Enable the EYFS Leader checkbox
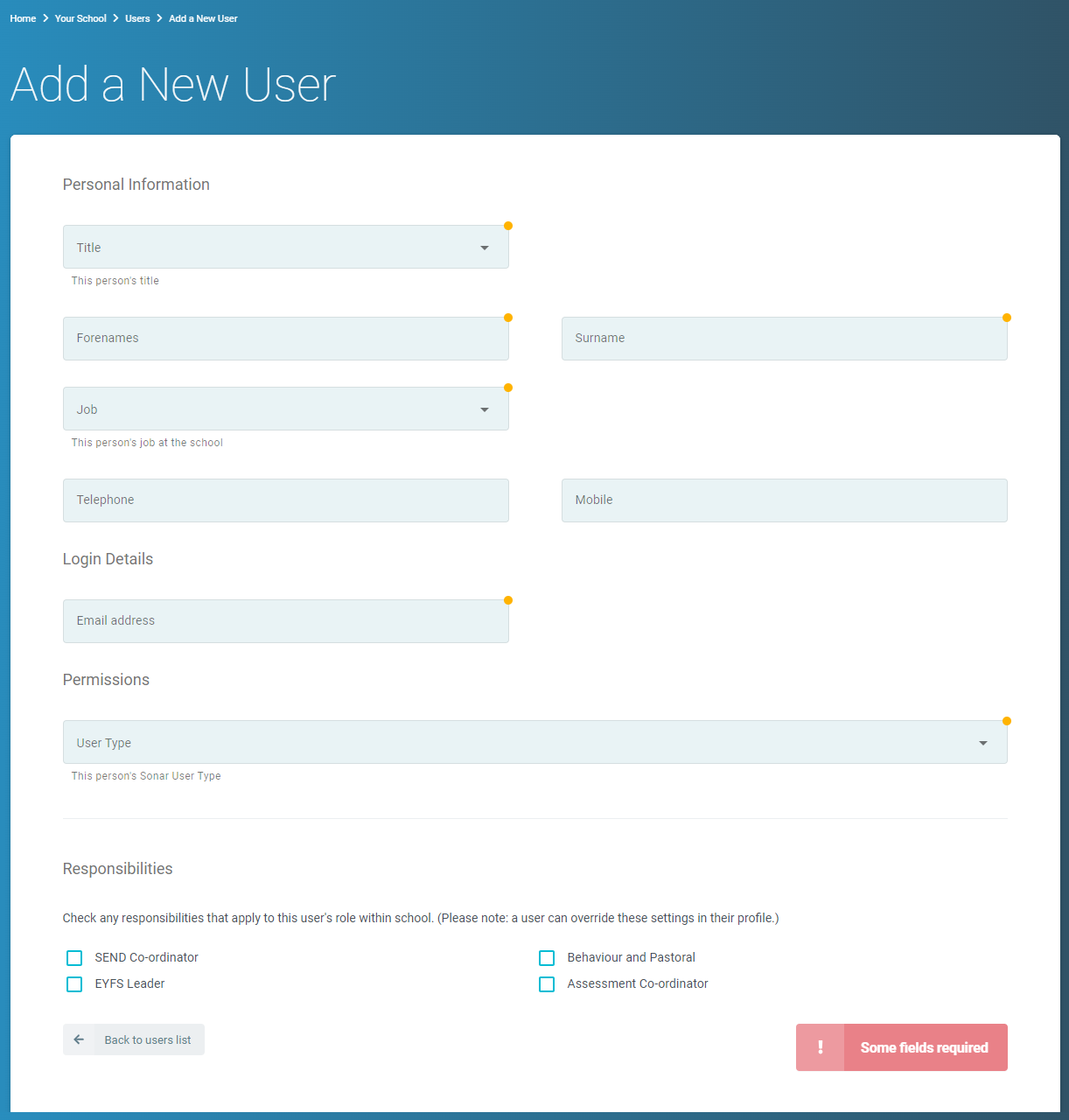 pos(74,984)
